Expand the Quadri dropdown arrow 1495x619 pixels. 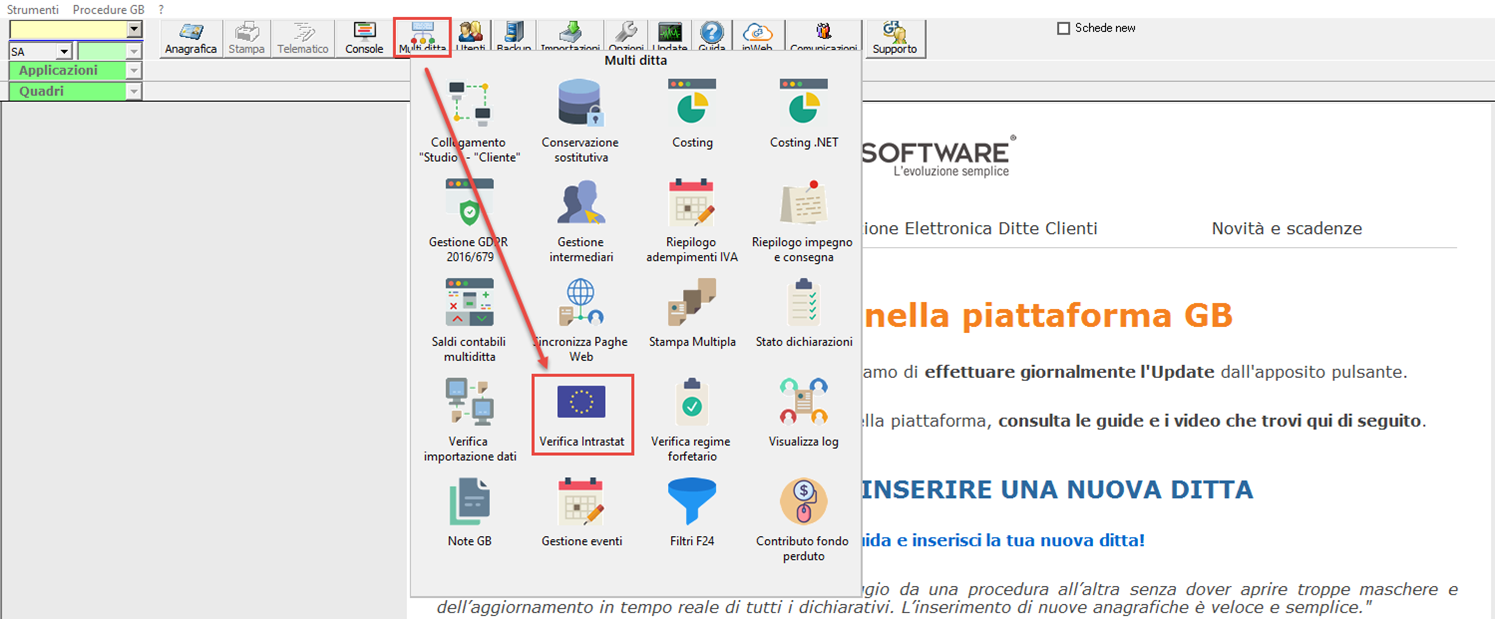point(134,92)
